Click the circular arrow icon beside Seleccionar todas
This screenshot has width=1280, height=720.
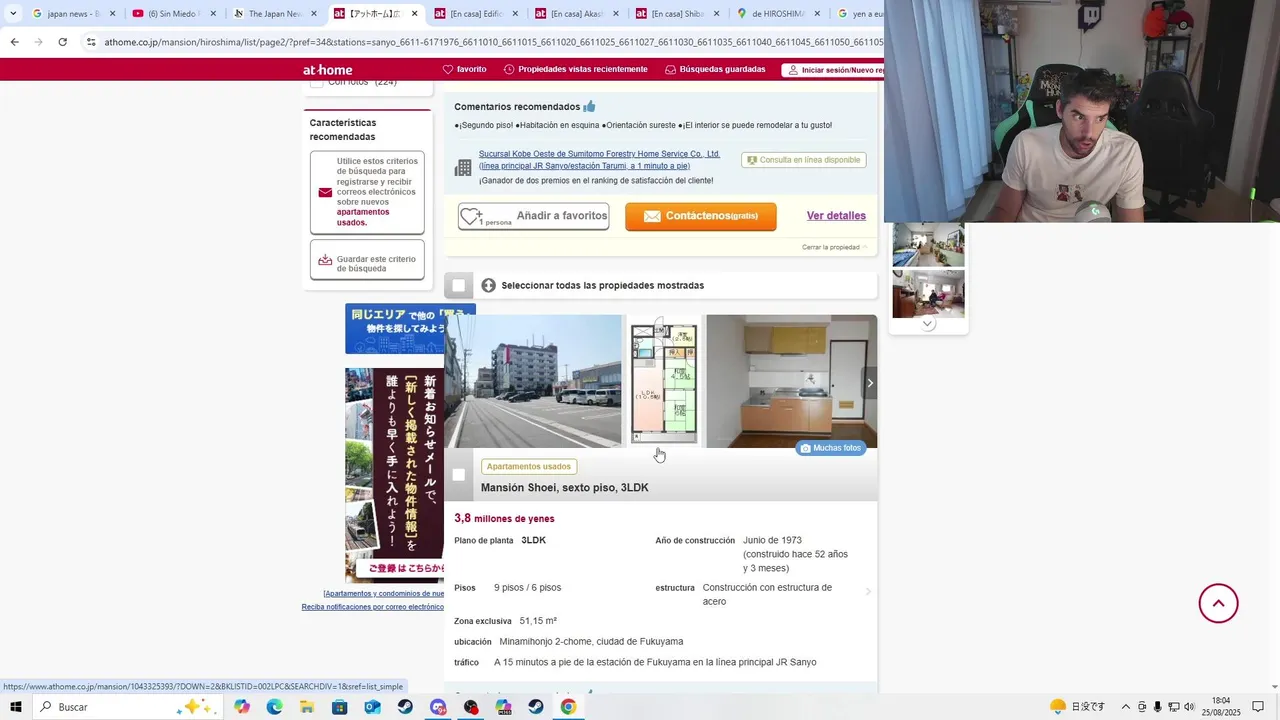pos(488,285)
